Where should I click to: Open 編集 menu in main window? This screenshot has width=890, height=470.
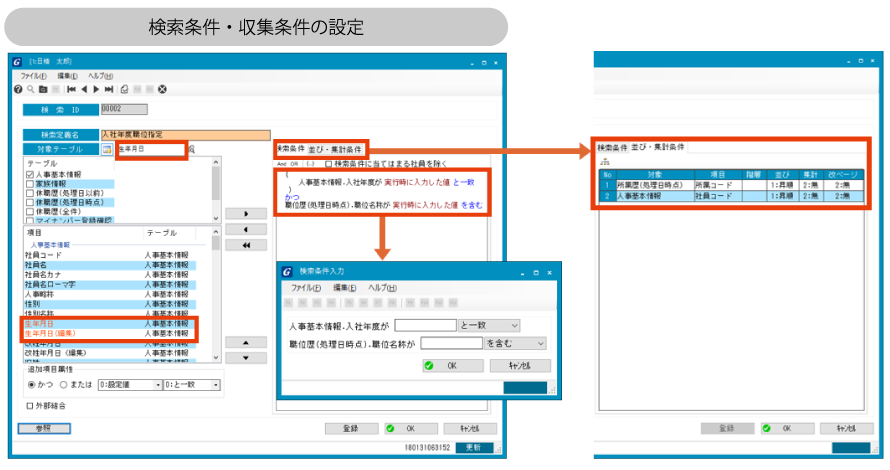point(67,76)
